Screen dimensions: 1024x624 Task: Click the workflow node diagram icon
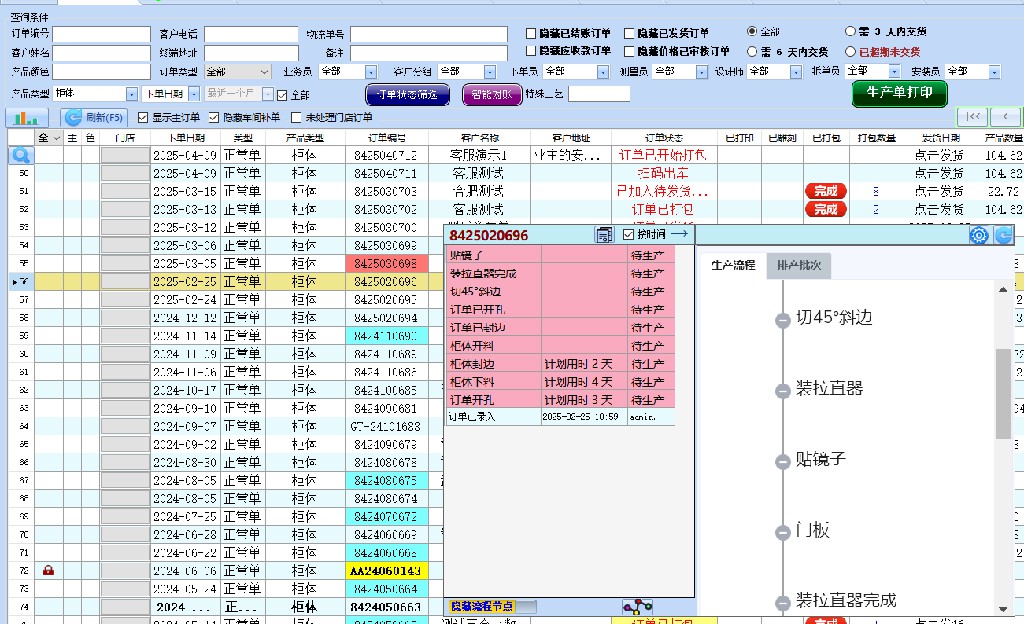point(637,607)
